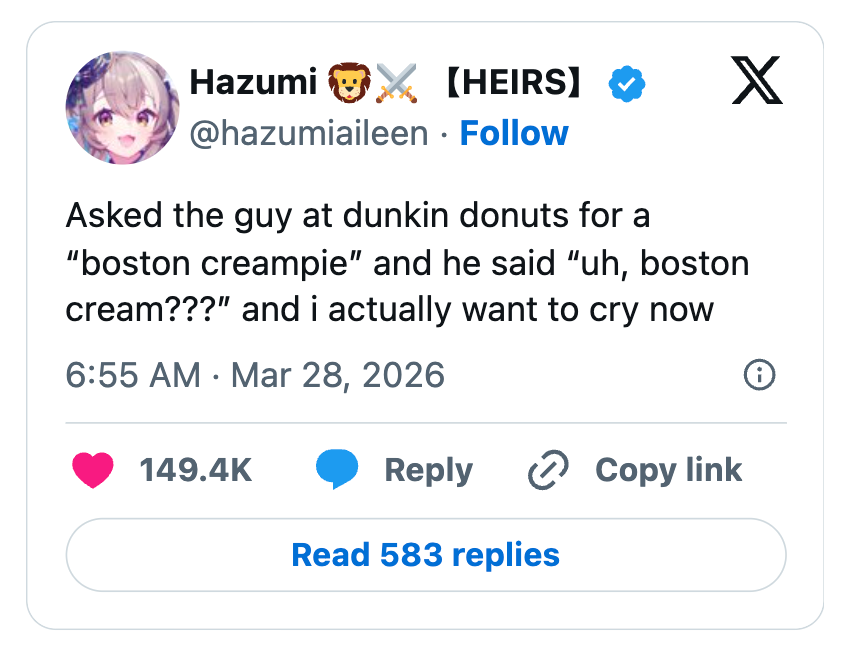The width and height of the screenshot is (848, 652).
Task: Click the Mar 28, 2026 date
Action: point(337,375)
